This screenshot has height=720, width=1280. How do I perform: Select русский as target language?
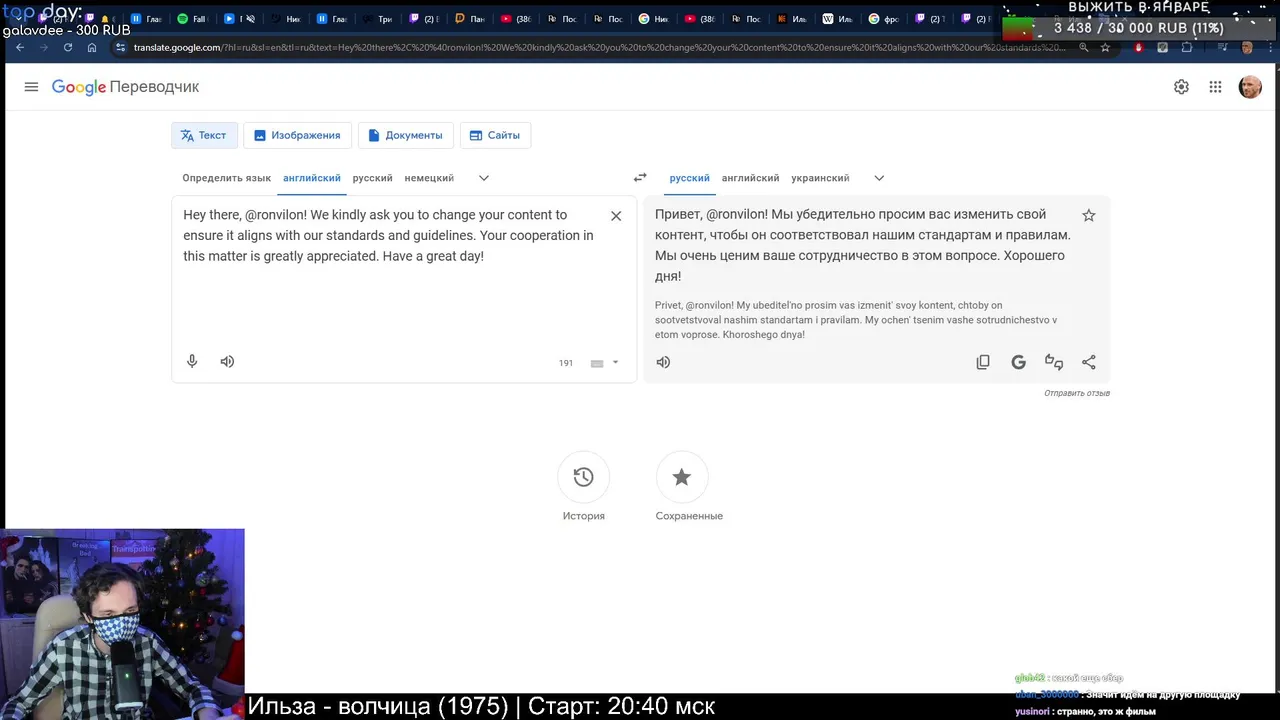pyautogui.click(x=690, y=178)
